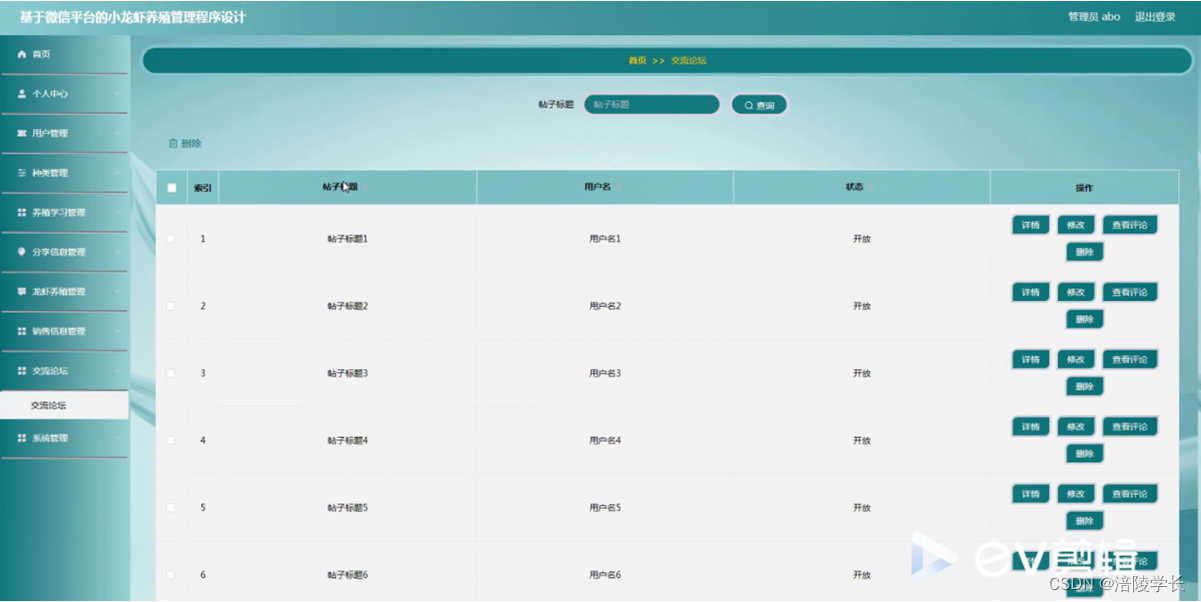Click 删除 button in row 帖子标题2

pyautogui.click(x=1085, y=319)
